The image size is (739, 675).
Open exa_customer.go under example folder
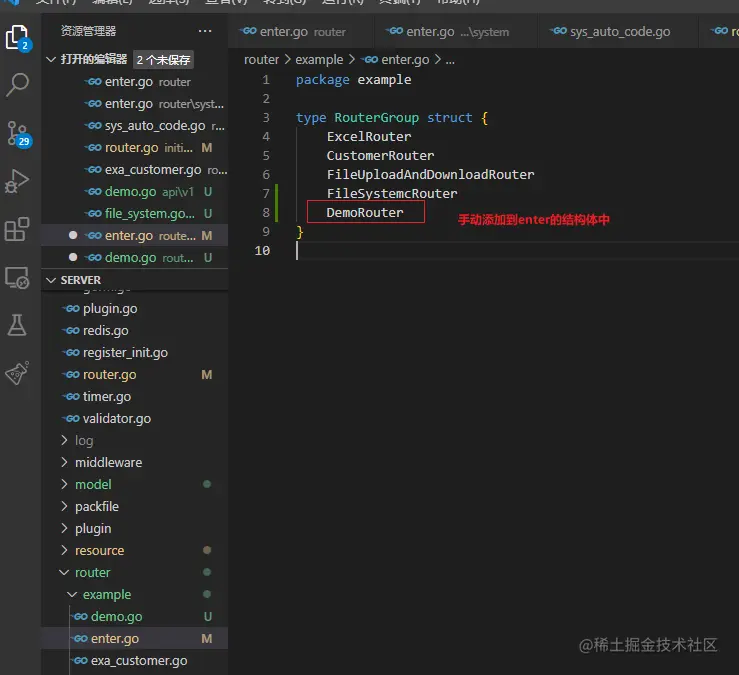click(134, 661)
